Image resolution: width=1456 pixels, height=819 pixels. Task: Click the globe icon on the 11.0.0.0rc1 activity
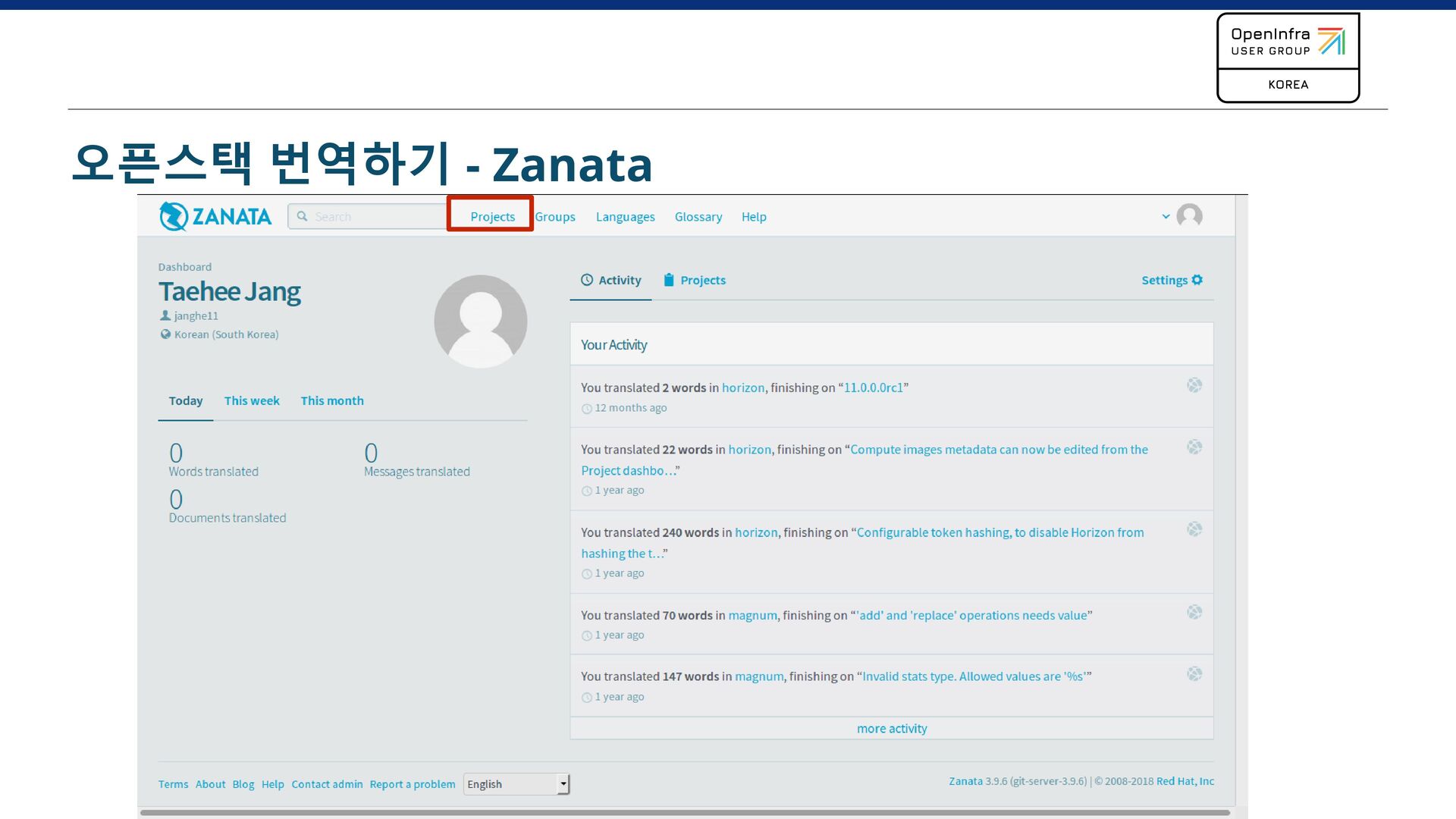(1194, 385)
